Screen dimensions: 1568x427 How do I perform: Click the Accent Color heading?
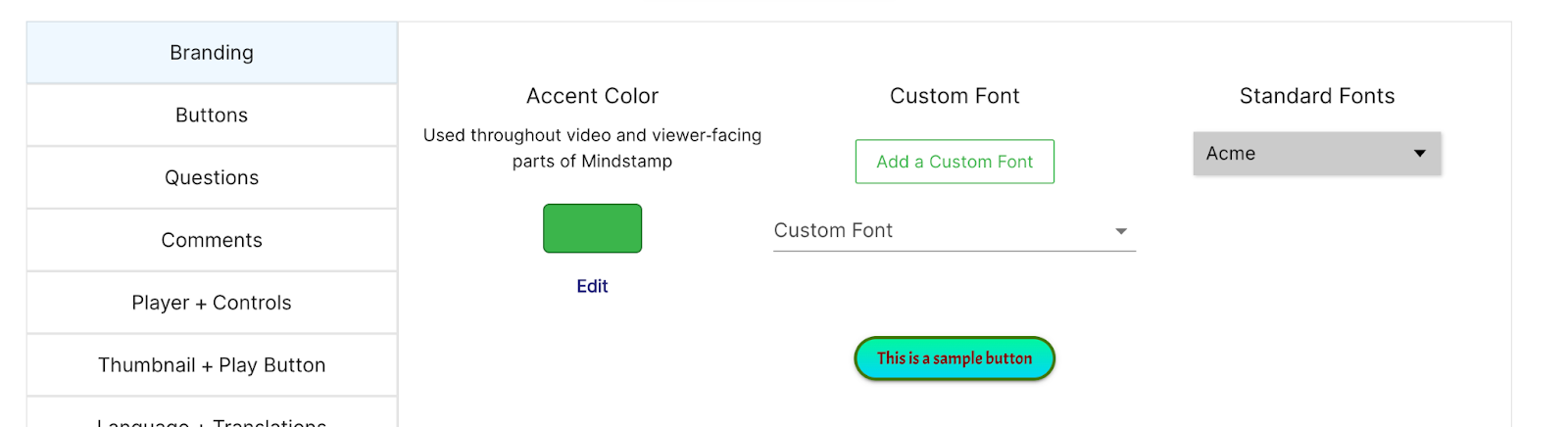(x=592, y=96)
